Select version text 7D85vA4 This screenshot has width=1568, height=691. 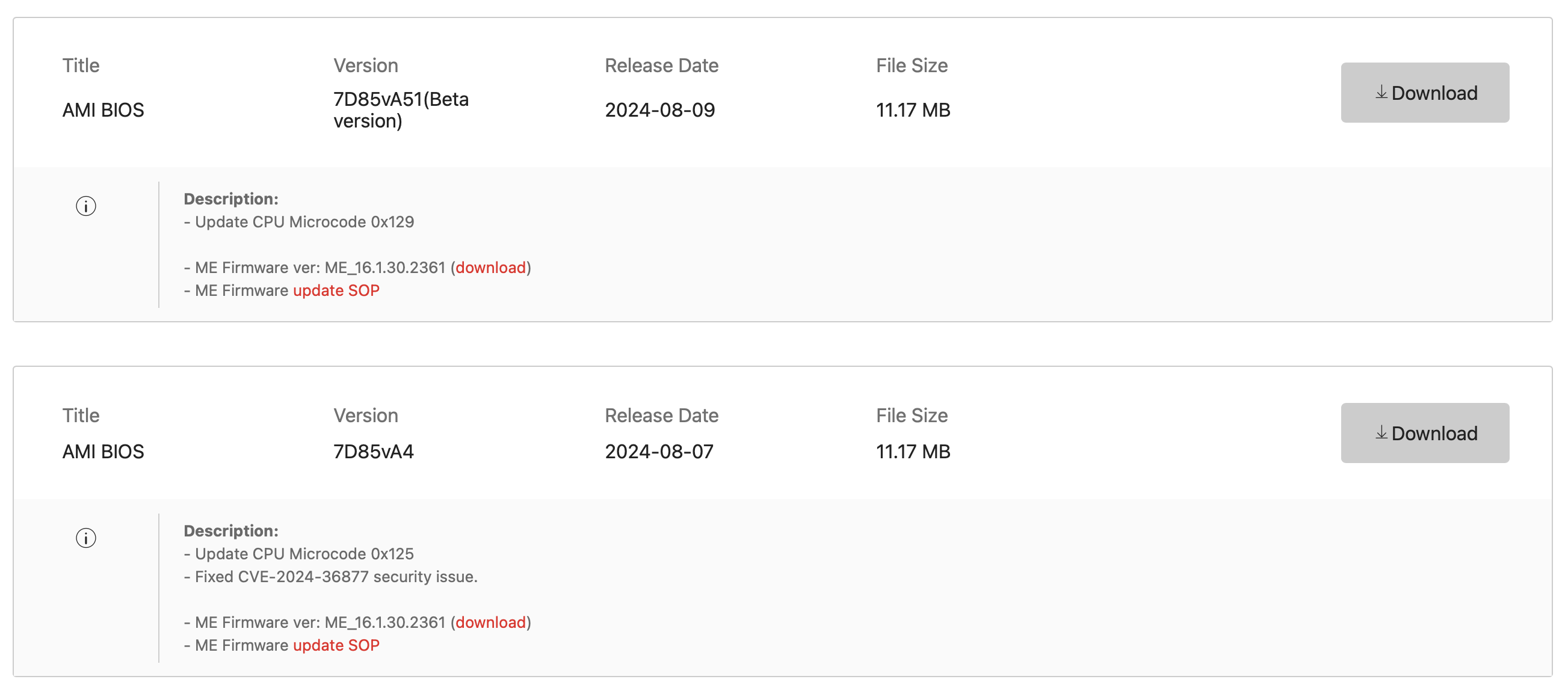pos(373,451)
